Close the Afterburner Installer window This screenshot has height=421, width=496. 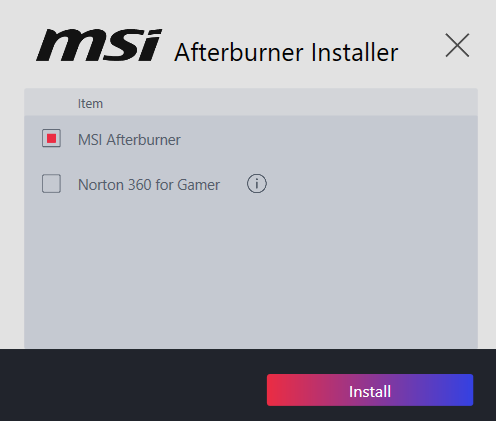[x=457, y=45]
